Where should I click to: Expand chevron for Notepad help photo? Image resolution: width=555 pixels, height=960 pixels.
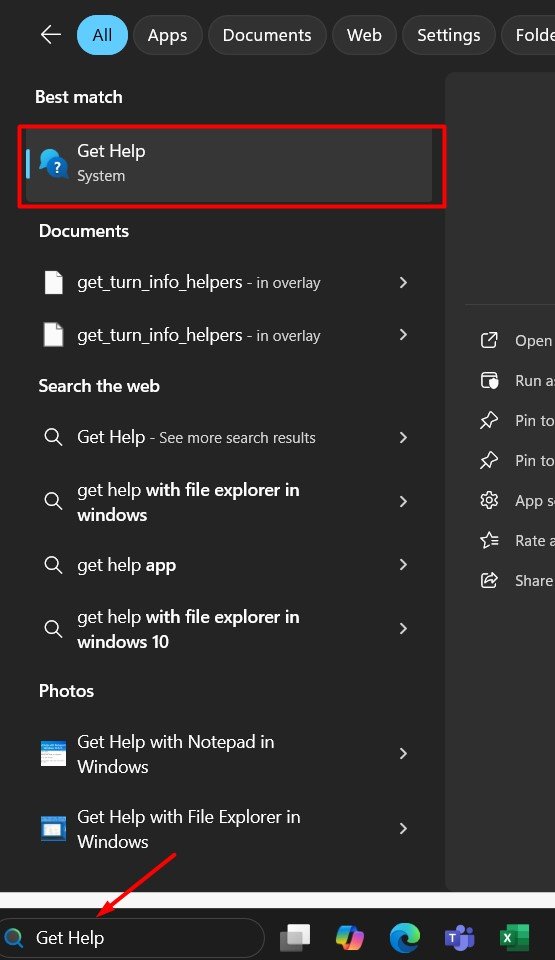(x=403, y=754)
